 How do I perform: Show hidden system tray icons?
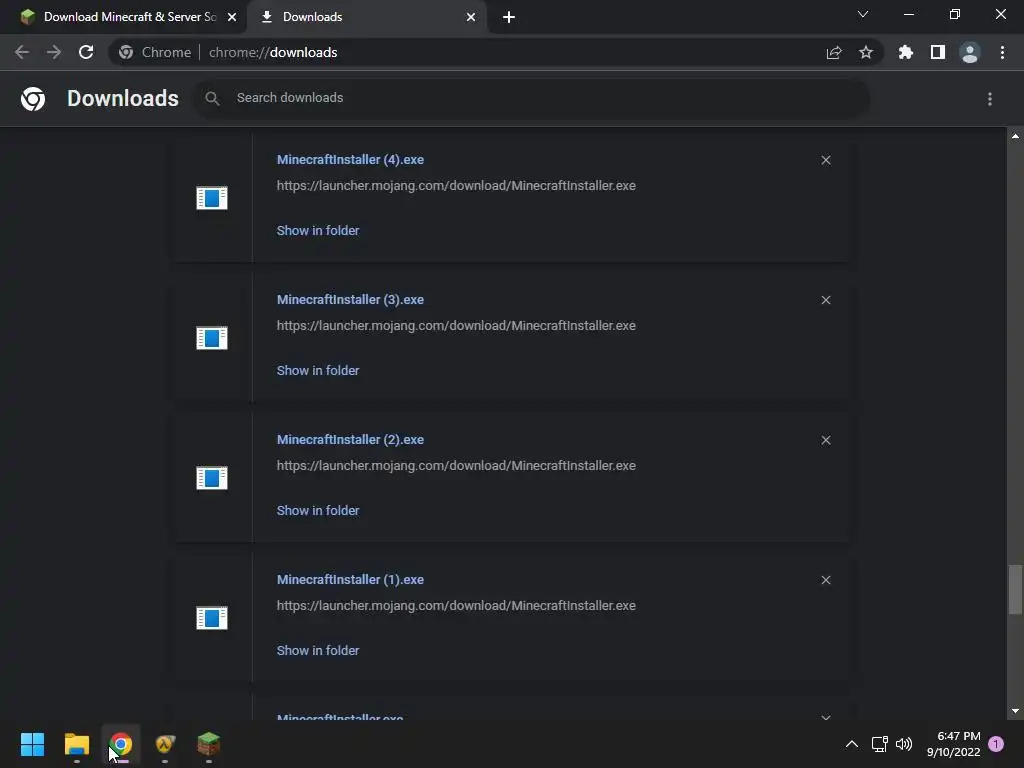tap(852, 744)
